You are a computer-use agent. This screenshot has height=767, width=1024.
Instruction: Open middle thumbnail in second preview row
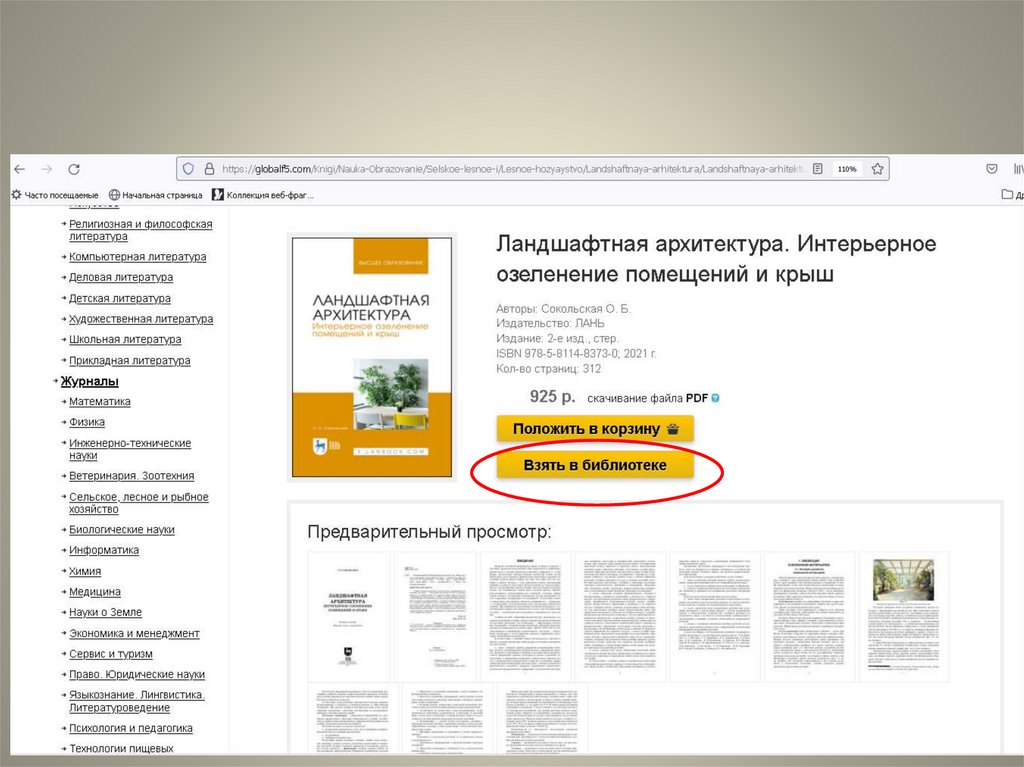click(x=447, y=719)
